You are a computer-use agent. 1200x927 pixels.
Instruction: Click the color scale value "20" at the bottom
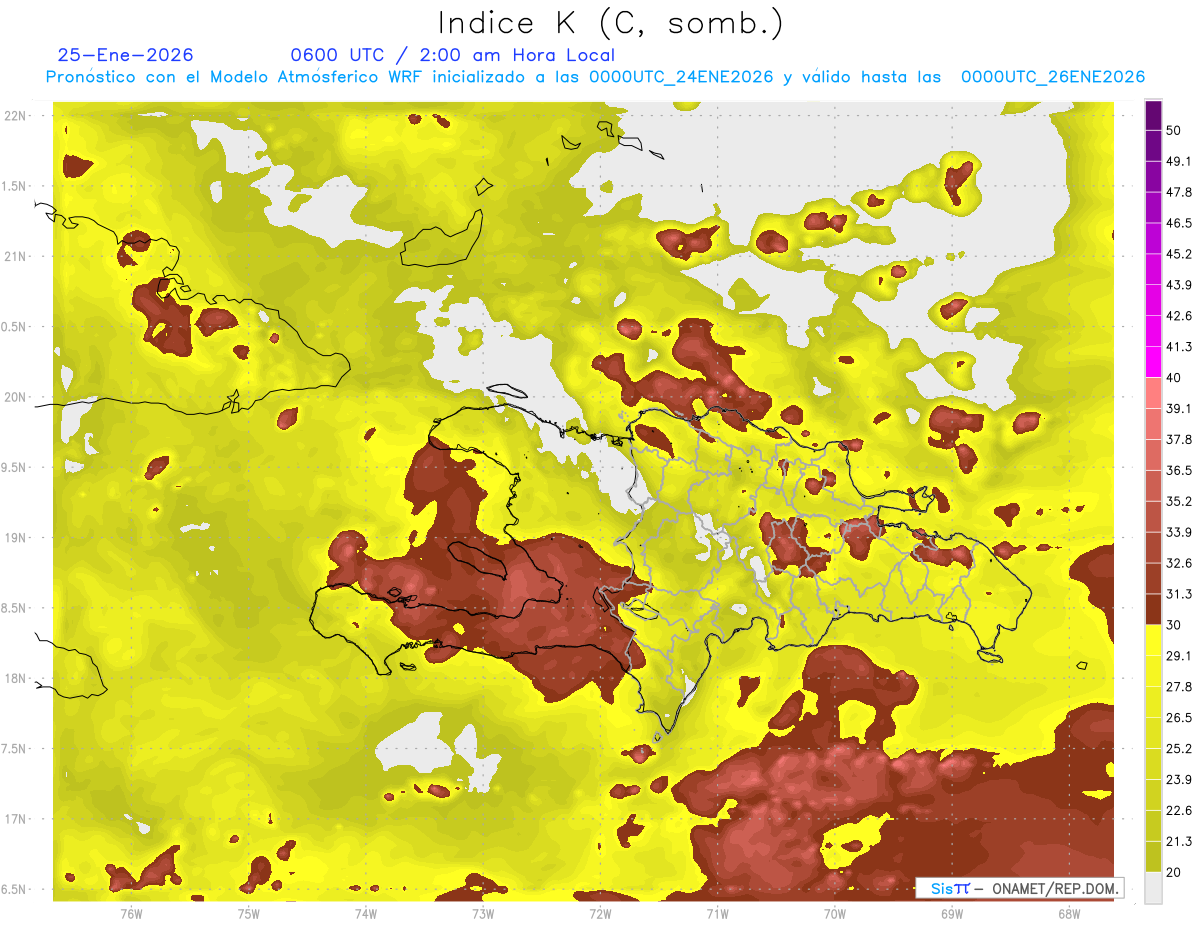click(1175, 872)
